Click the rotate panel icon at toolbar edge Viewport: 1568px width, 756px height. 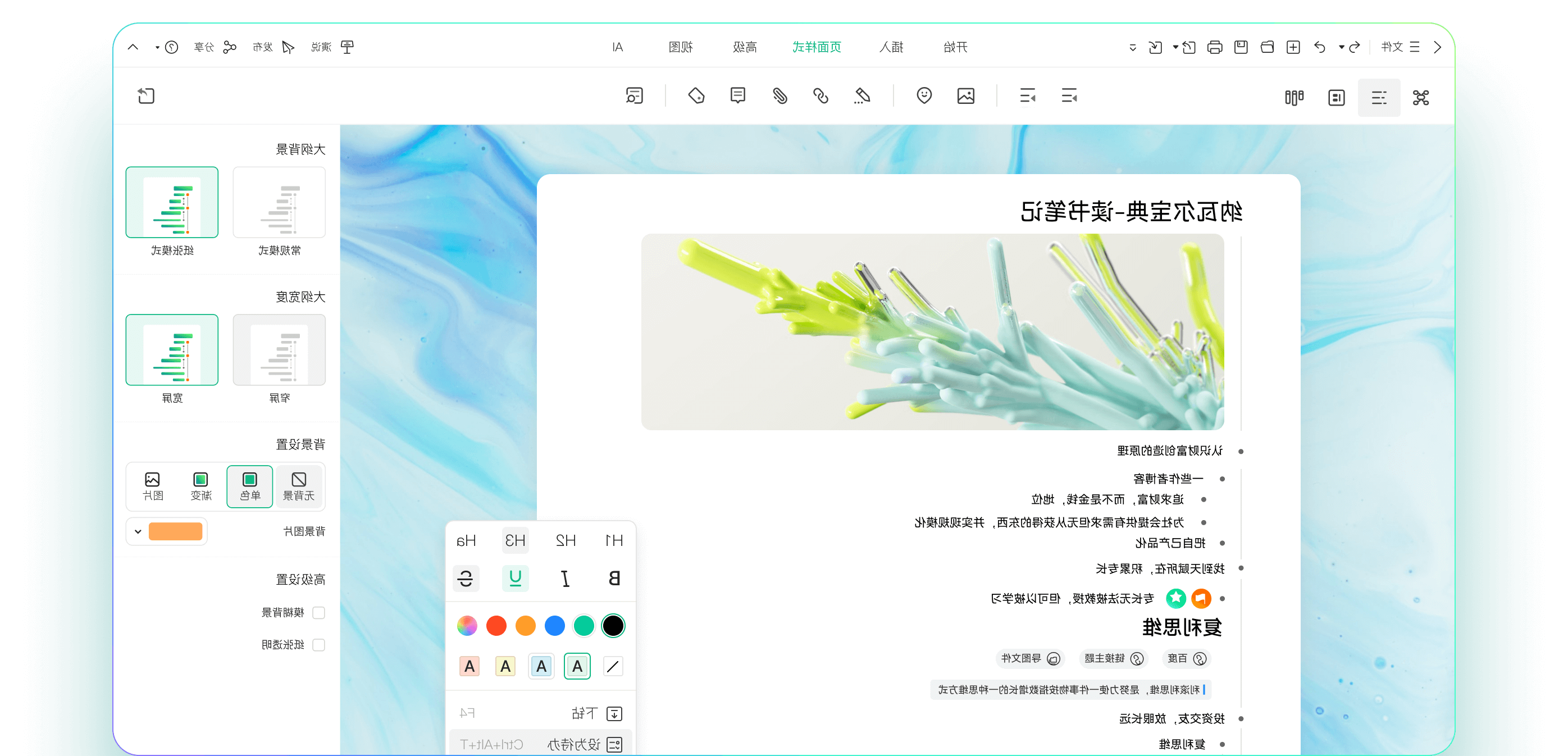[146, 96]
